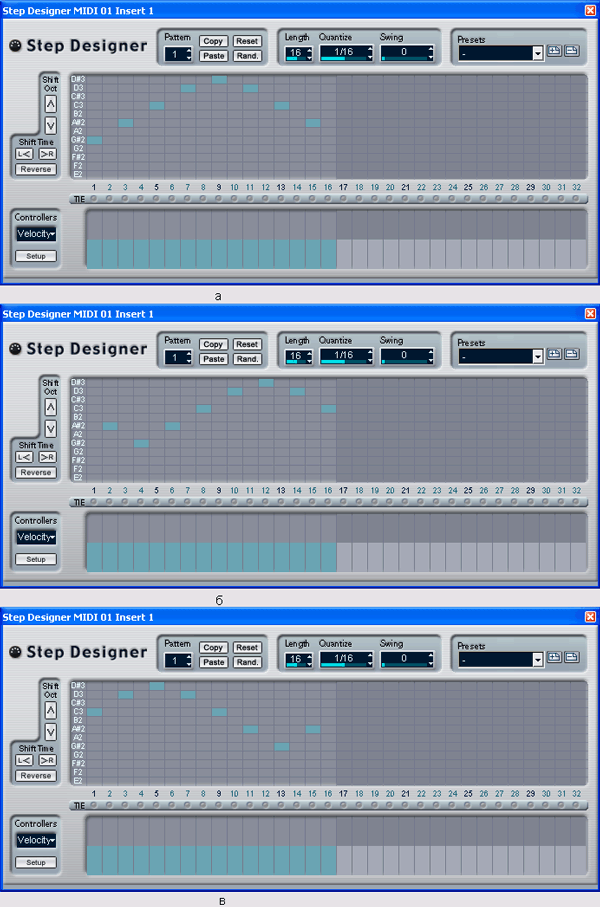Toggle tie for step 17 in window в
Image resolution: width=600 pixels, height=907 pixels.
pos(344,805)
